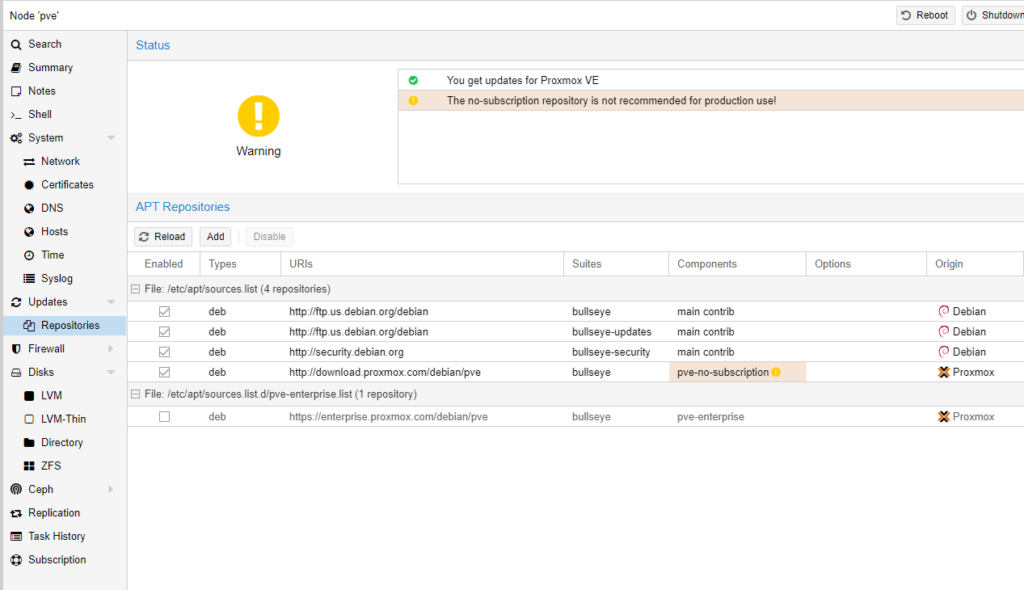The image size is (1024, 590).
Task: Click the Shutdown node button
Action: [993, 15]
